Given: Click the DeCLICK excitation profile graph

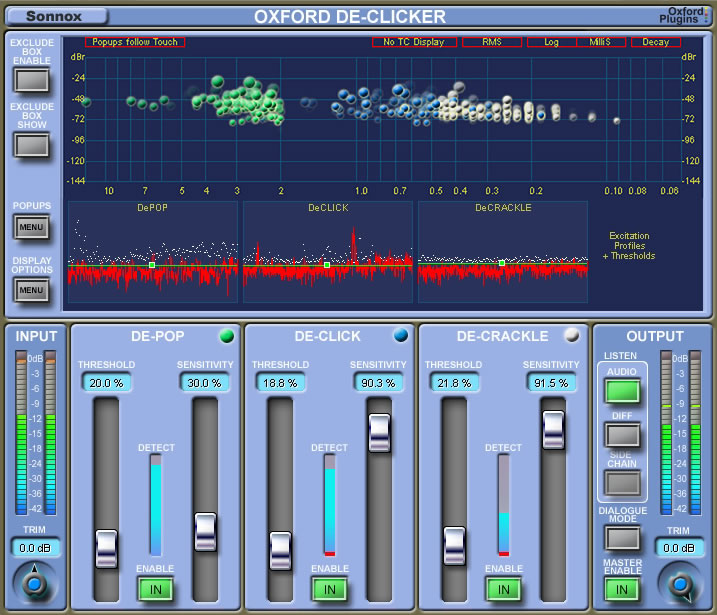Looking at the screenshot, I should pyautogui.click(x=327, y=252).
